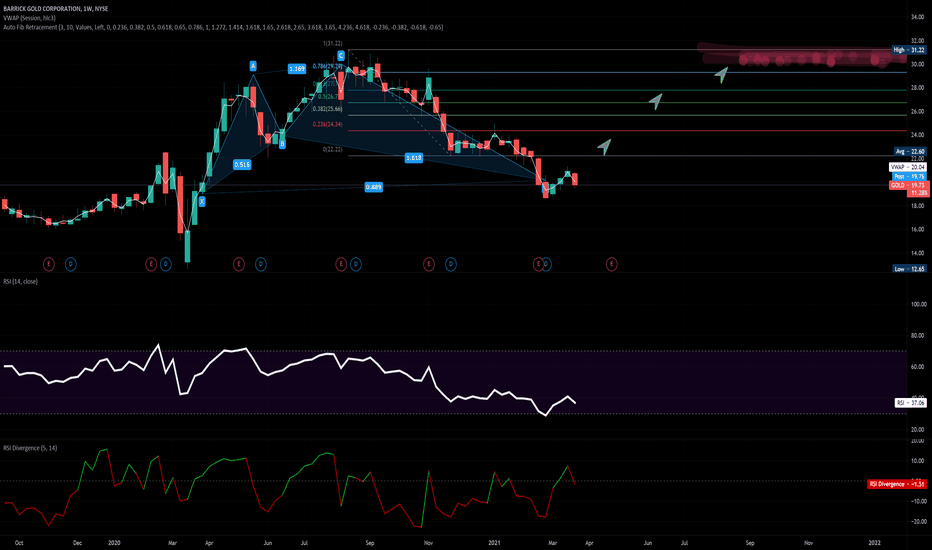Select the harmonic pattern point A label
Viewport: 932px width, 550px height.
tap(253, 65)
